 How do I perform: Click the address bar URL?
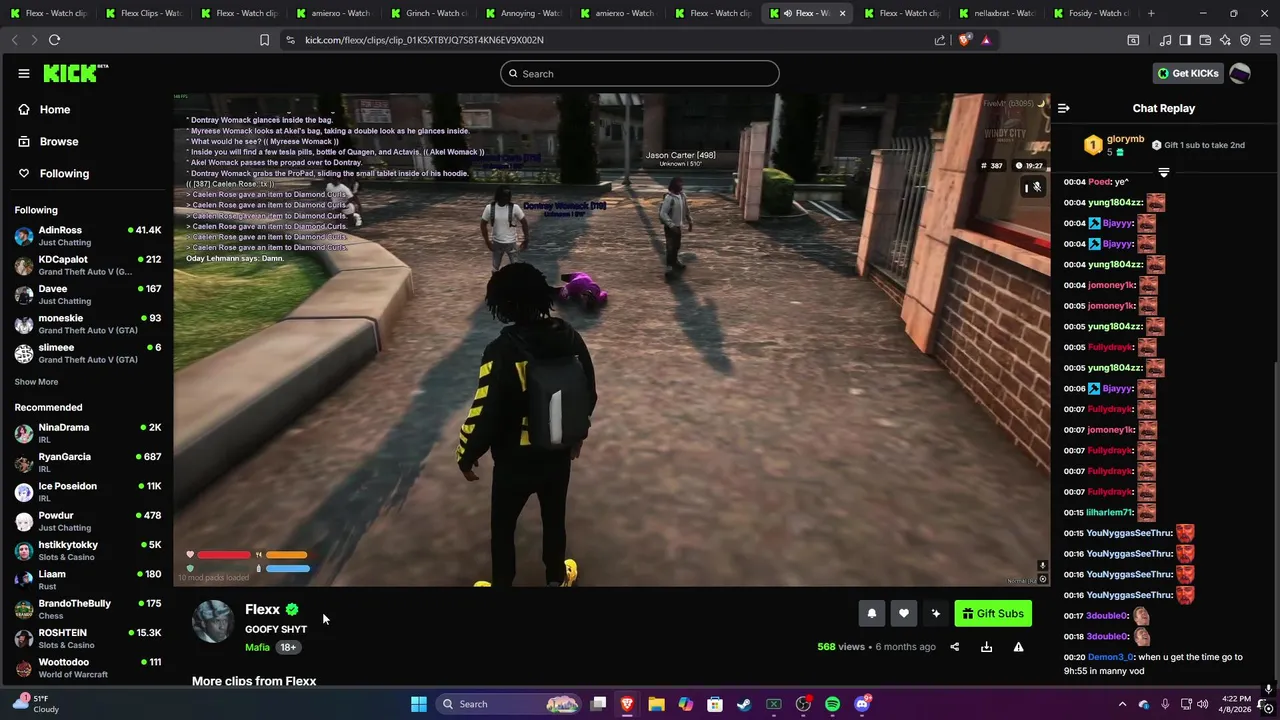[424, 40]
